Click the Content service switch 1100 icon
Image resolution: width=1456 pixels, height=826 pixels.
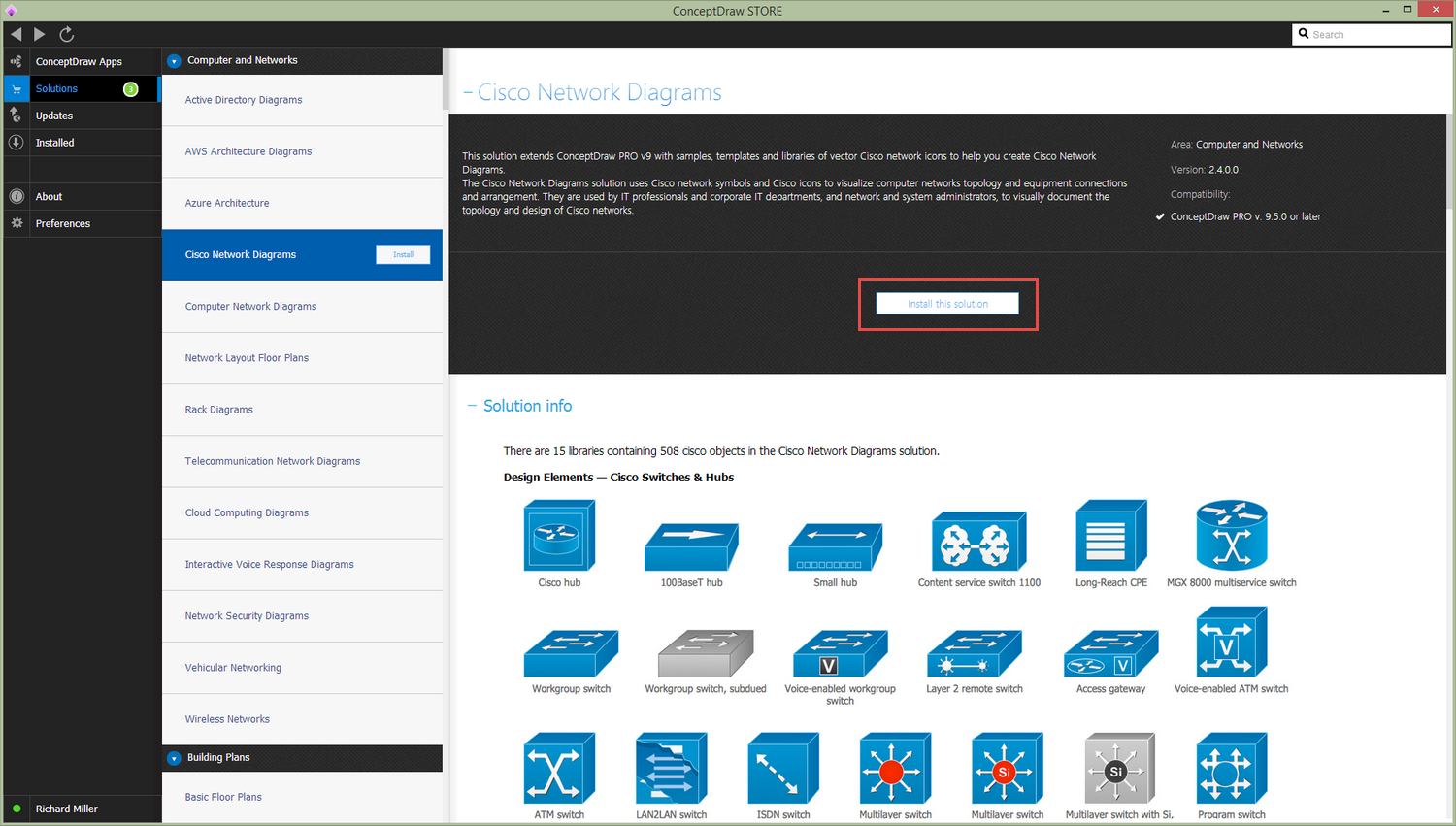click(978, 542)
